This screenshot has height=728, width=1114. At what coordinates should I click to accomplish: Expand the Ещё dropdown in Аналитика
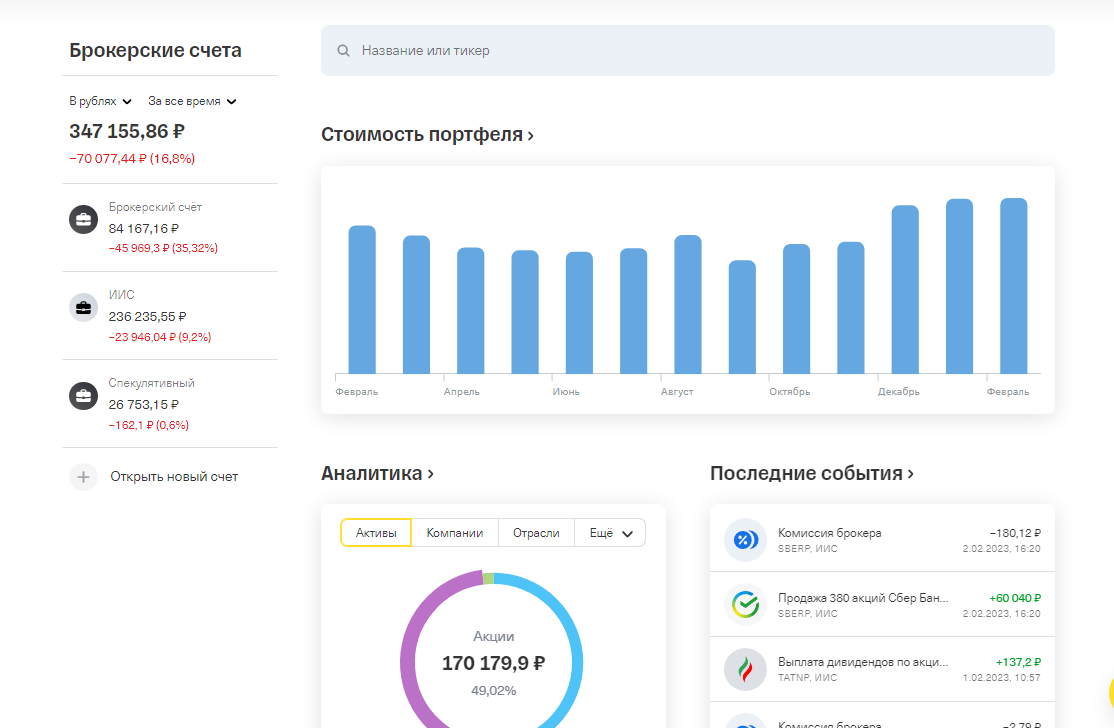(610, 532)
